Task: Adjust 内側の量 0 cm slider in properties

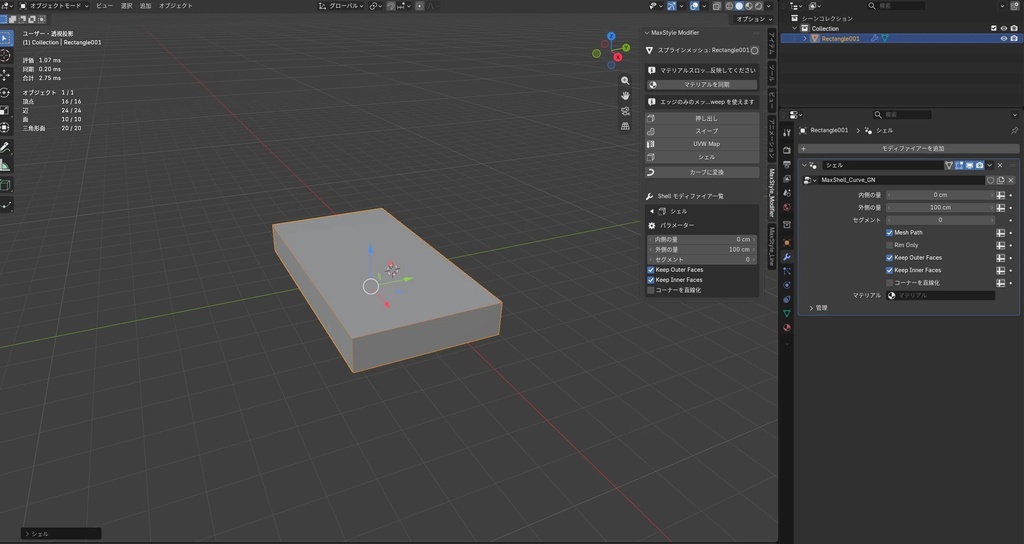Action: (940, 195)
